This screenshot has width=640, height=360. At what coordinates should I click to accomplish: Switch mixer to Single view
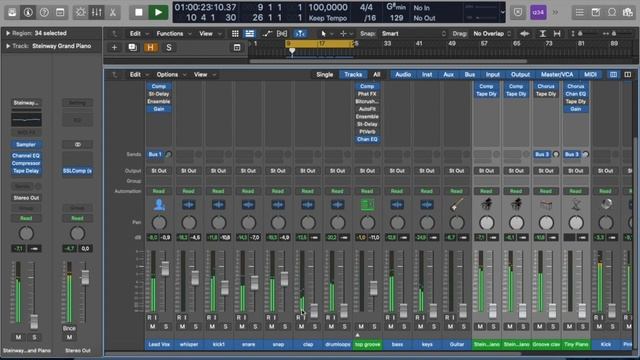(325, 75)
